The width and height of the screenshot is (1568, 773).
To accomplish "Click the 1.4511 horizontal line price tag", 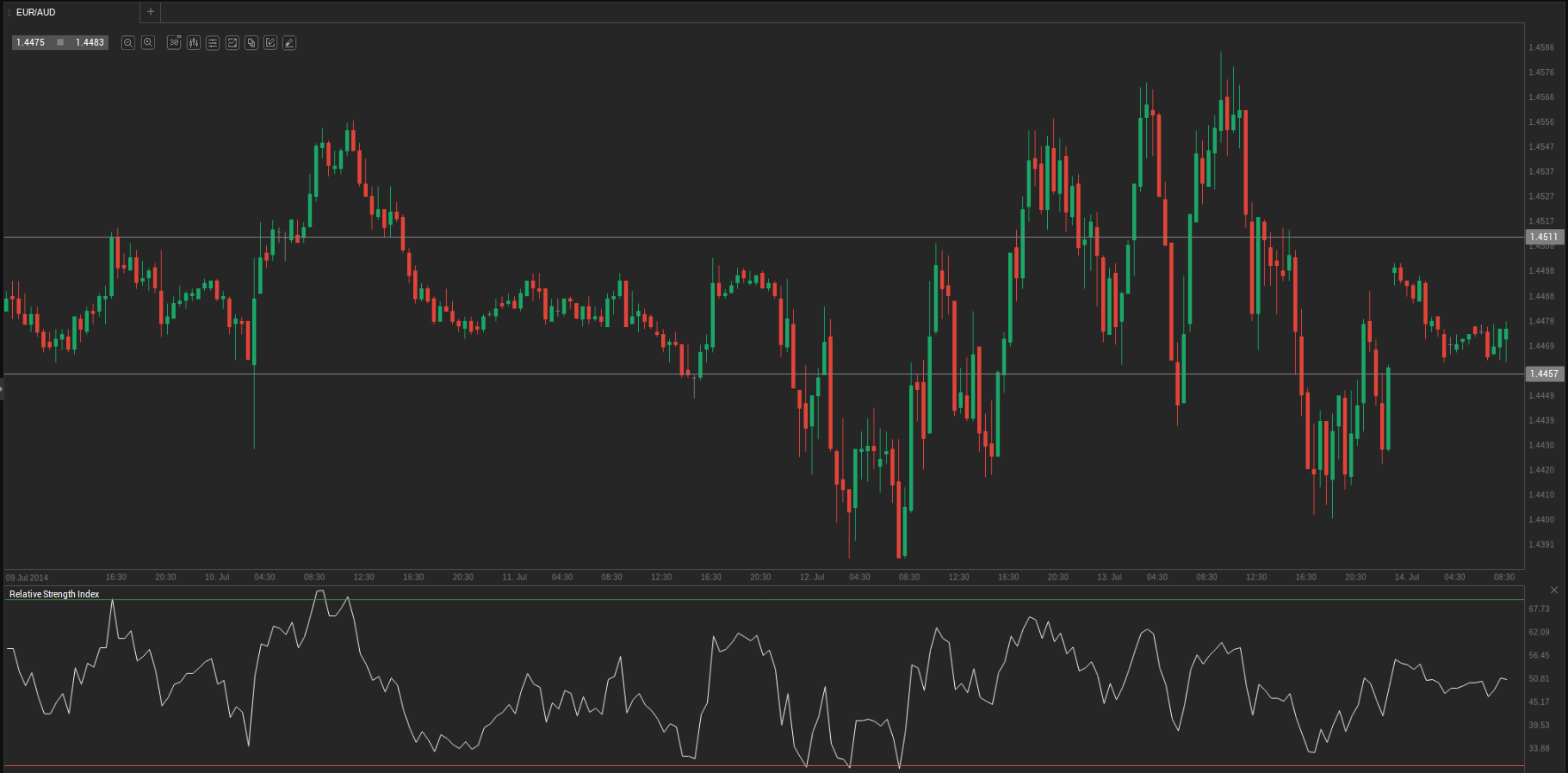I will click(1543, 237).
